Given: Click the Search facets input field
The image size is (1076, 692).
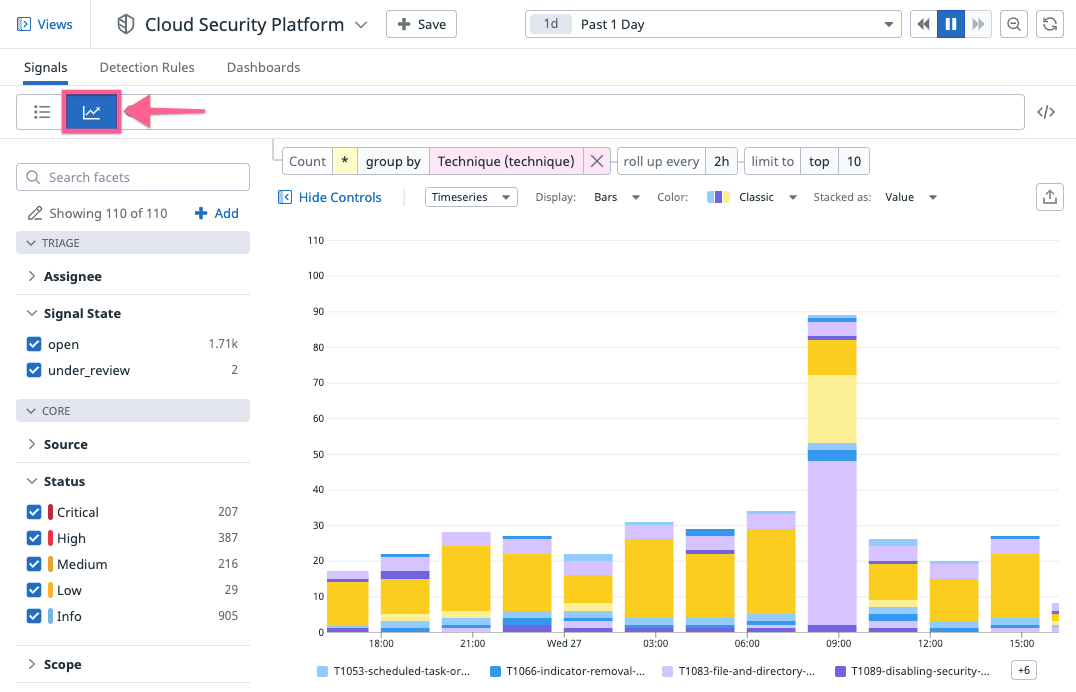Looking at the screenshot, I should [133, 177].
